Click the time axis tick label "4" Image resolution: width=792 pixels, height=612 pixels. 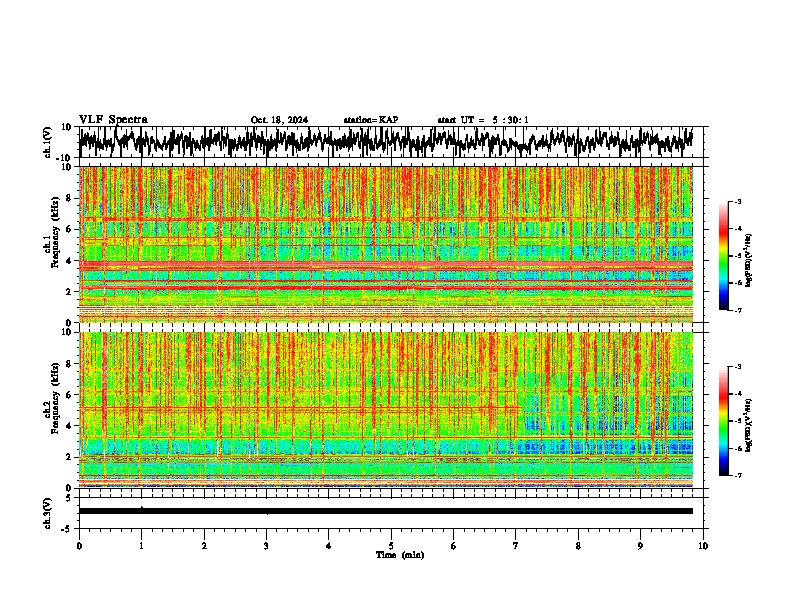[x=329, y=546]
